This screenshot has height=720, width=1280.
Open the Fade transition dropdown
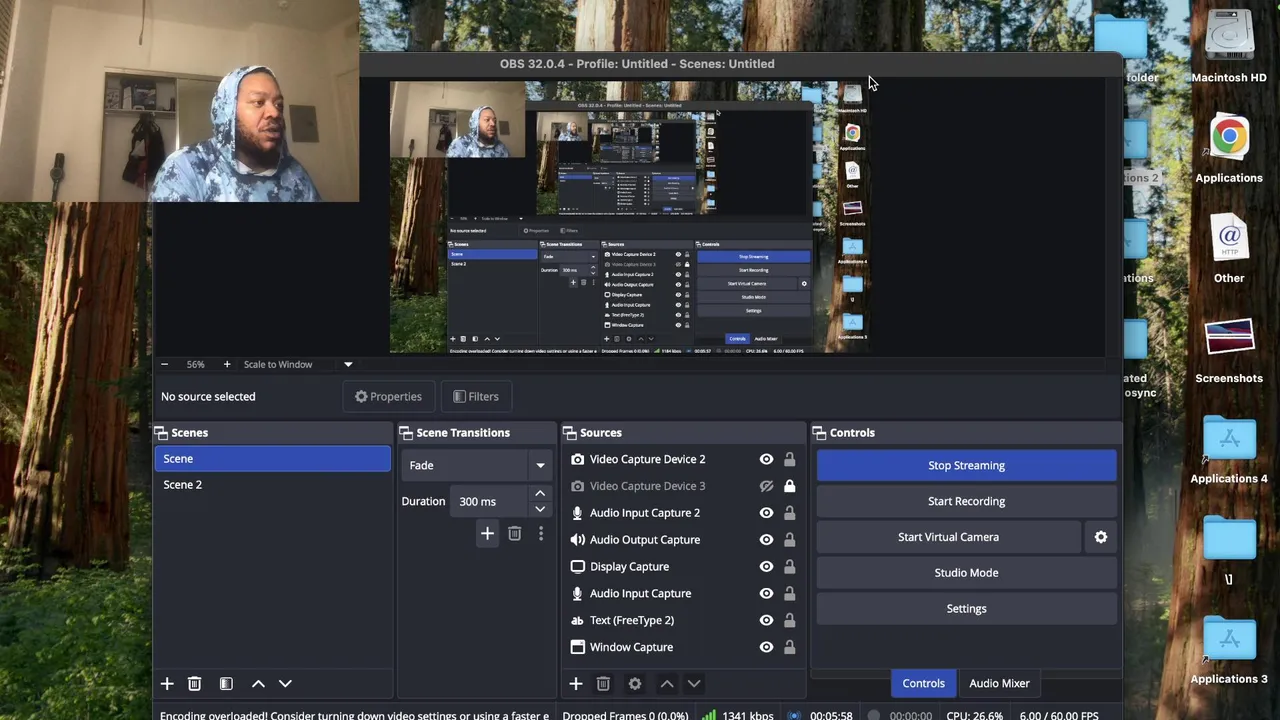(x=476, y=465)
